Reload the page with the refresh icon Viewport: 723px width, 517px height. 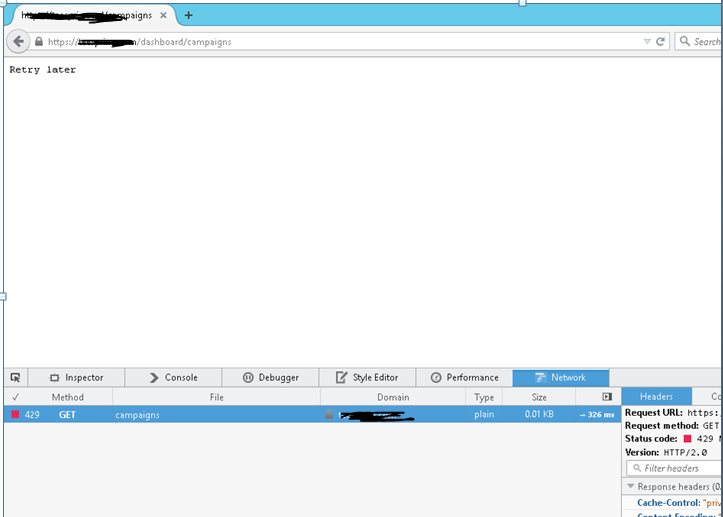[x=660, y=42]
